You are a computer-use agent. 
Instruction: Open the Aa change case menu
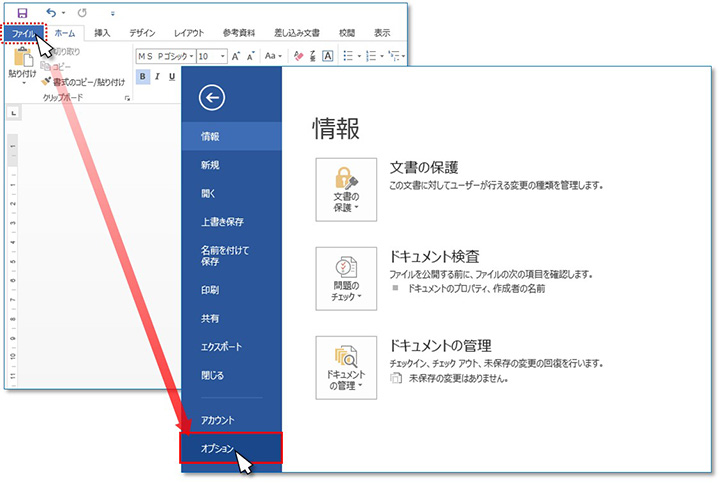click(x=273, y=56)
